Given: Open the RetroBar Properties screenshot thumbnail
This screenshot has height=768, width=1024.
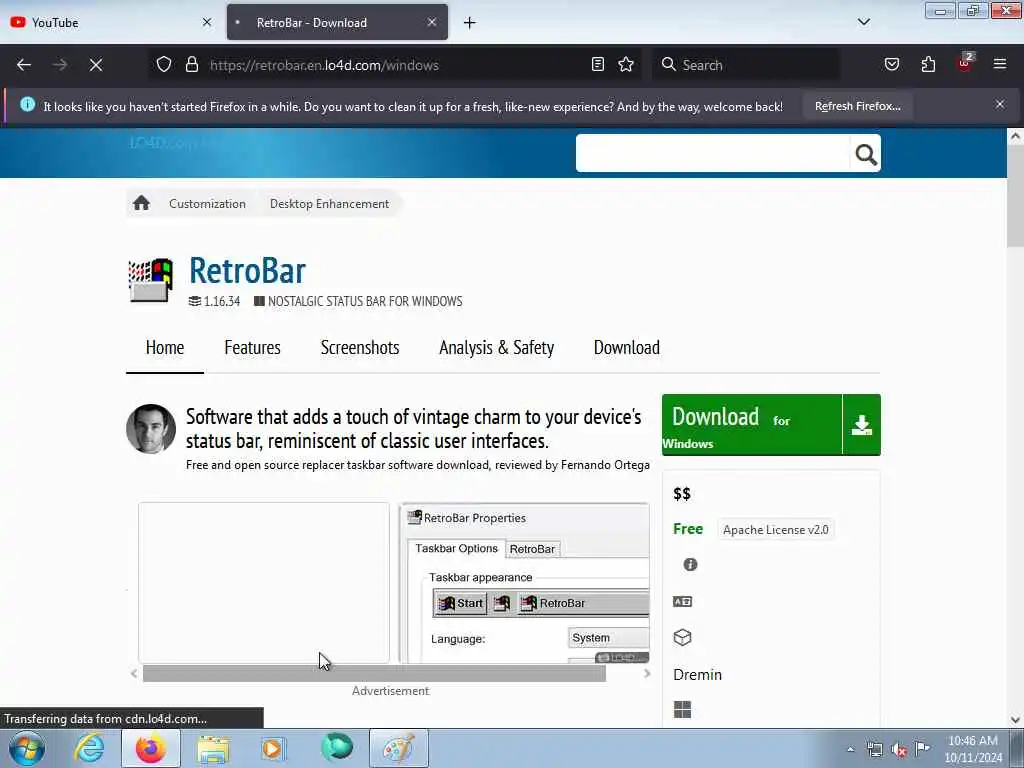Looking at the screenshot, I should [x=526, y=583].
